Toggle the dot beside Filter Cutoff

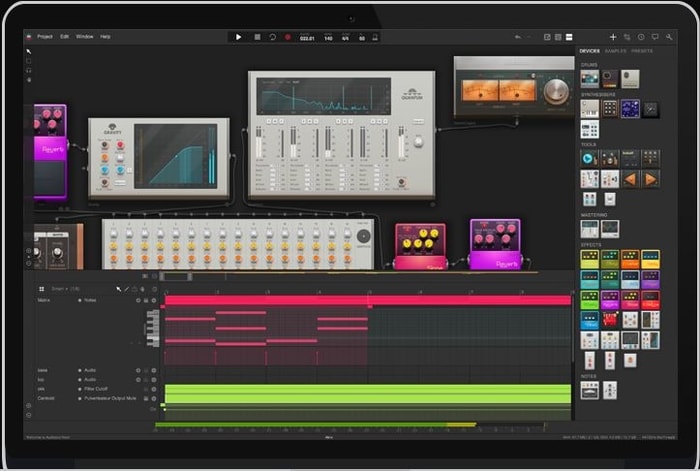tap(80, 389)
